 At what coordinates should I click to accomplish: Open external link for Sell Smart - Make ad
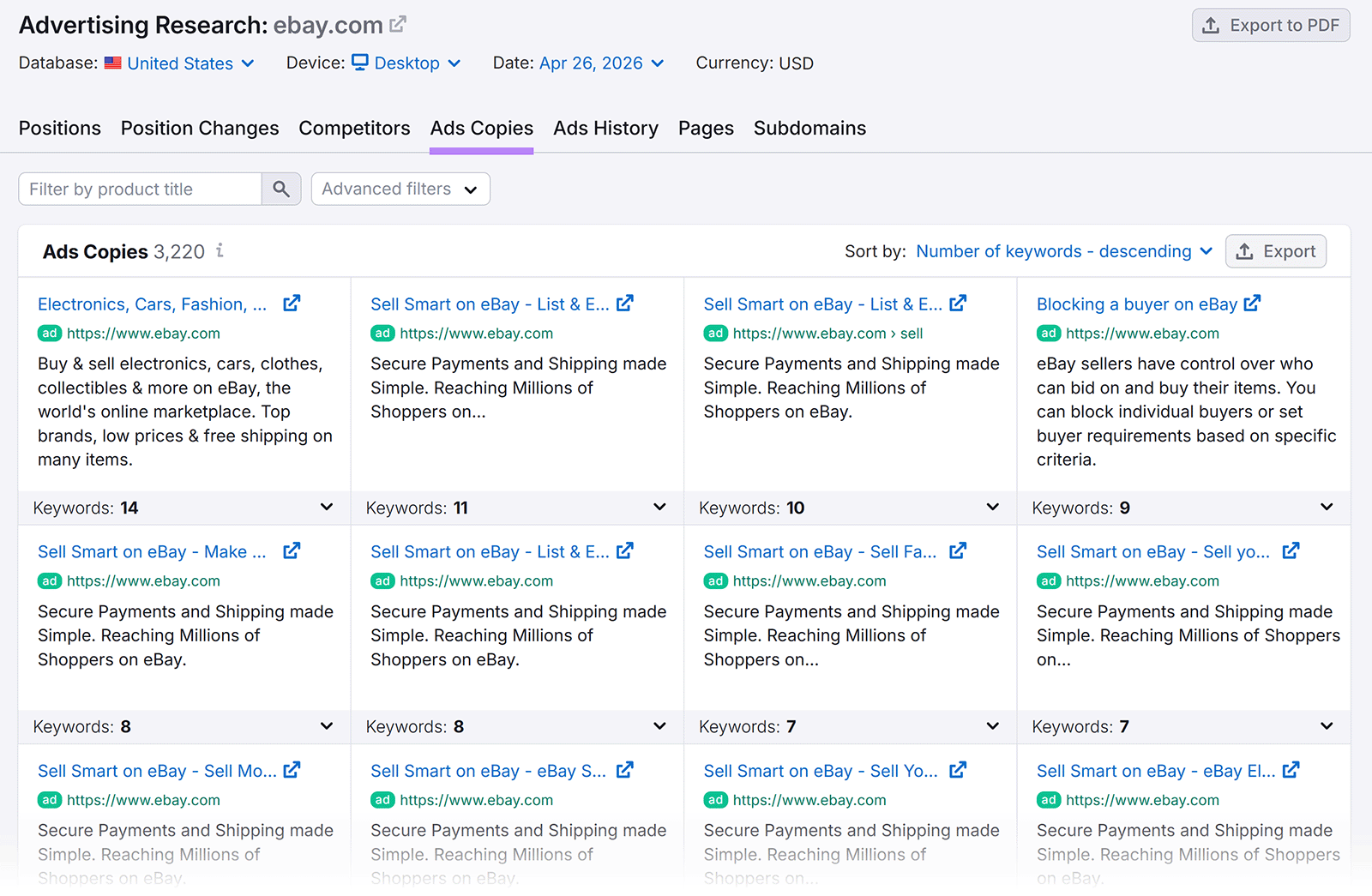click(x=292, y=551)
